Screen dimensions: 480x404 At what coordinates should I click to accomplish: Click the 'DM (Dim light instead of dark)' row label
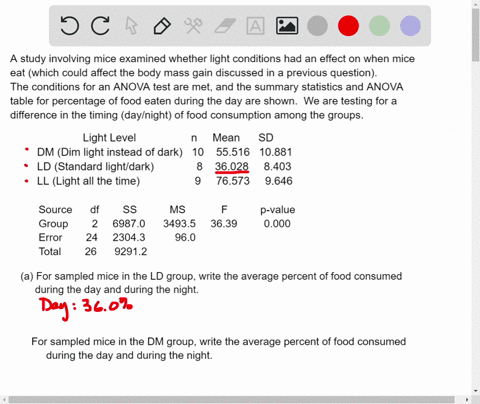click(110, 152)
